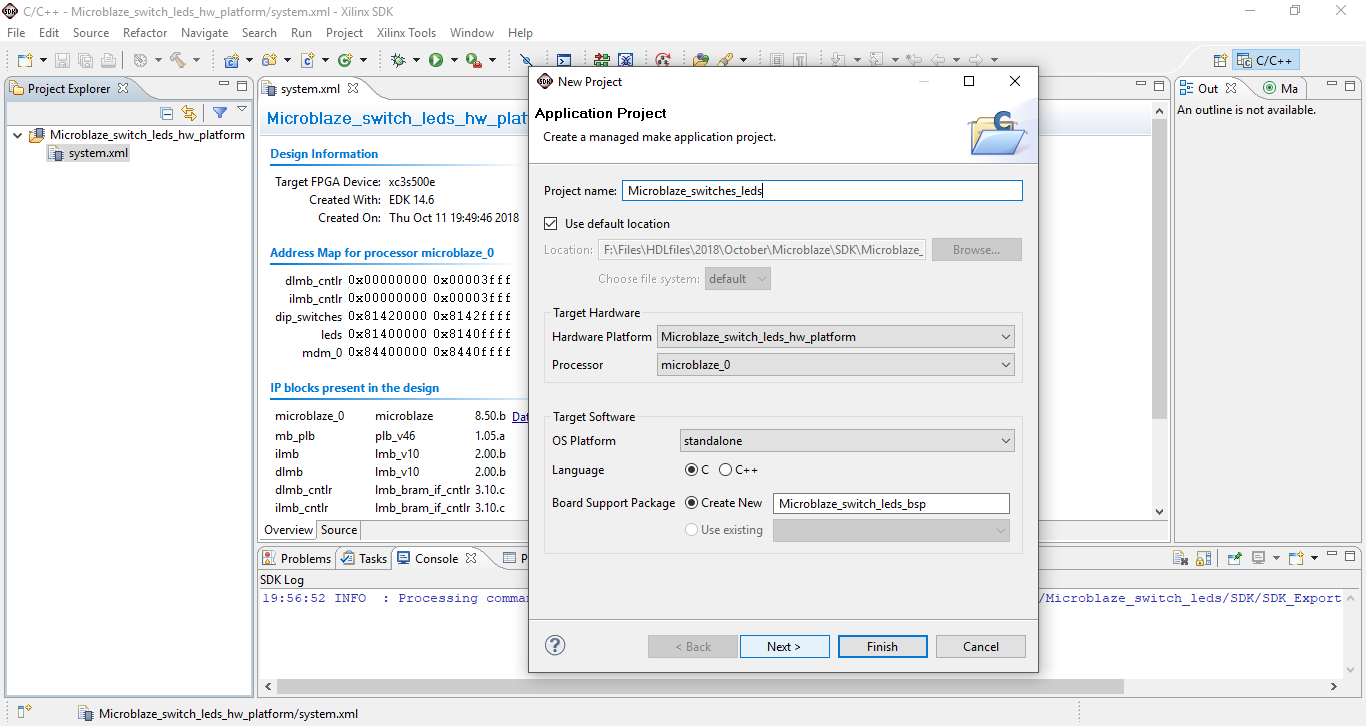Screen dimensions: 1366x726
Task: Click the Clear Console icon
Action: coord(1180,558)
